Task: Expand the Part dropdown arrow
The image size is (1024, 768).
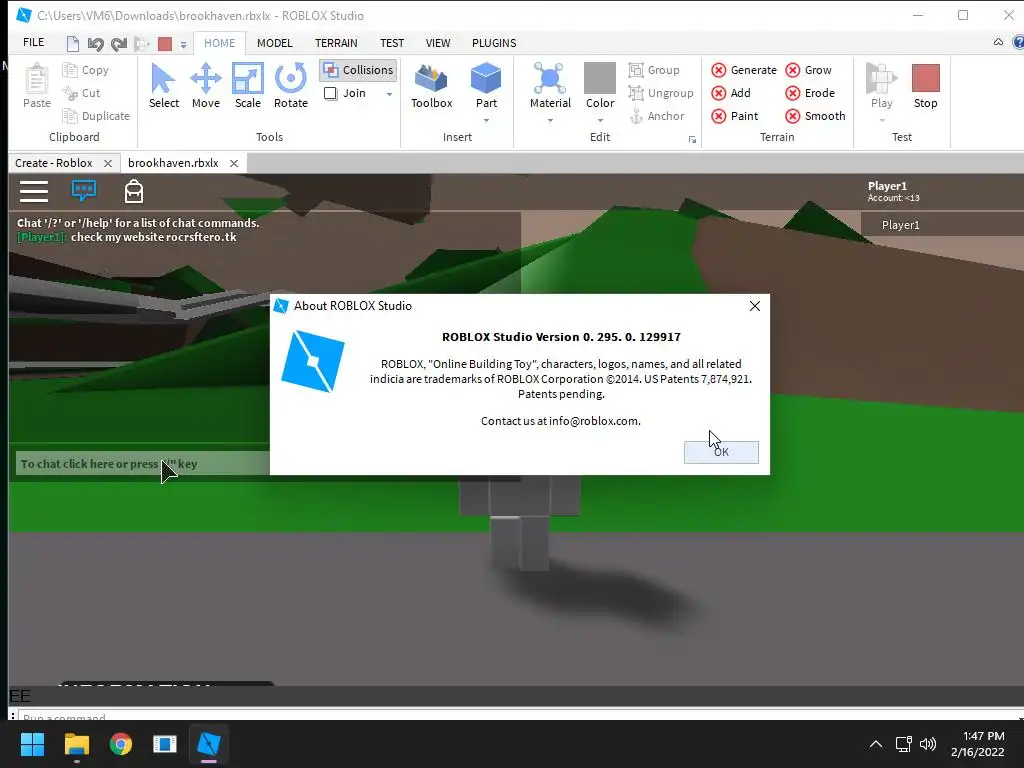Action: point(487,120)
